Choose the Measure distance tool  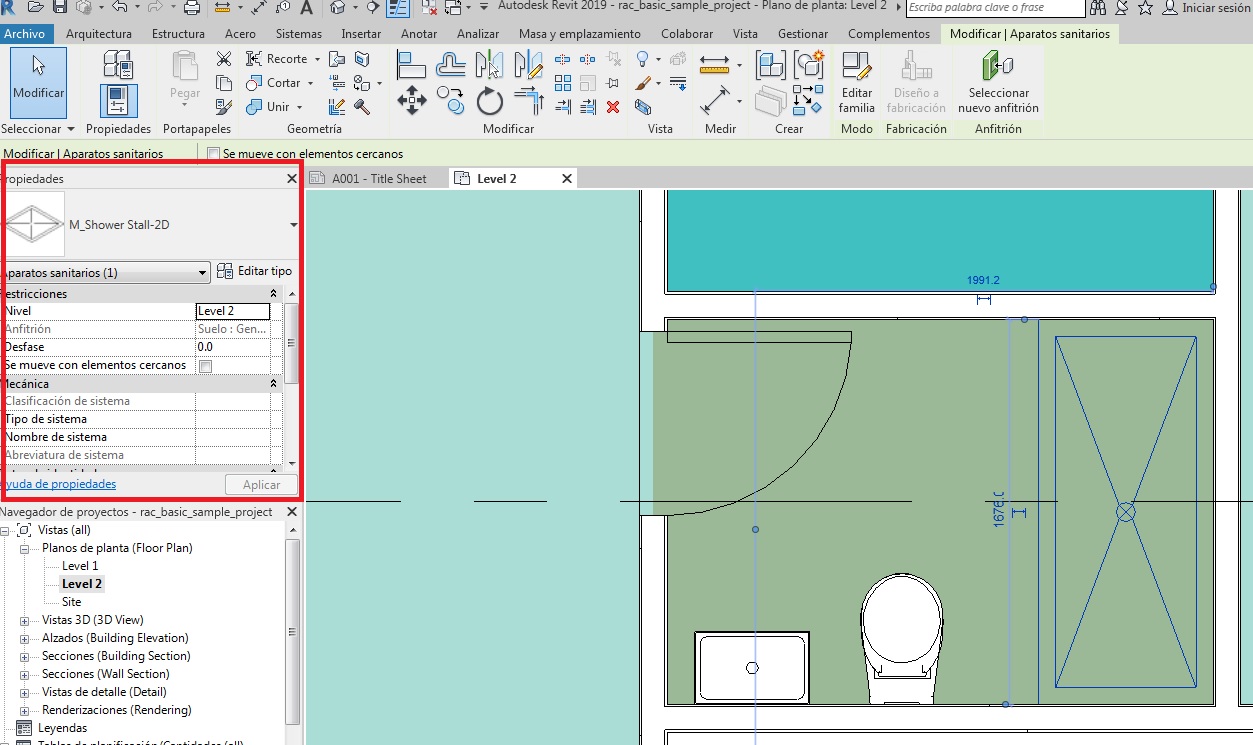pos(715,65)
